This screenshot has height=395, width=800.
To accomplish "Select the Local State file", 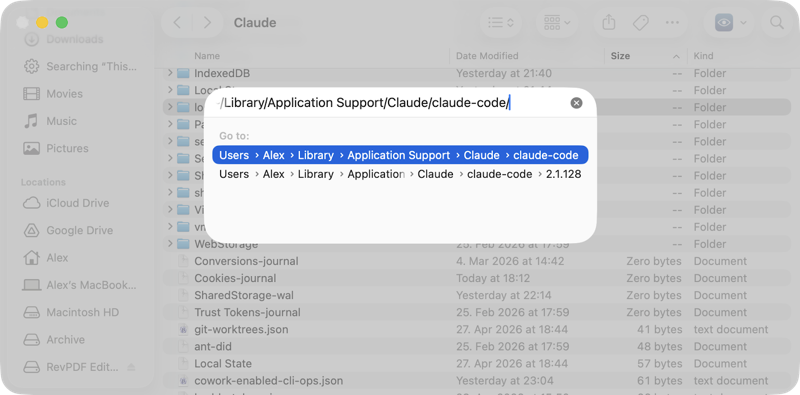I will pyautogui.click(x=476, y=364).
